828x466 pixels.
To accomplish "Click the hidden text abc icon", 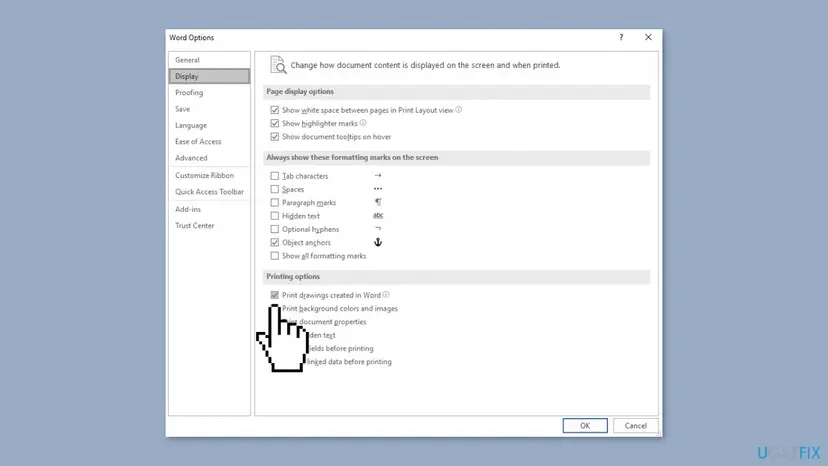I will [x=378, y=216].
